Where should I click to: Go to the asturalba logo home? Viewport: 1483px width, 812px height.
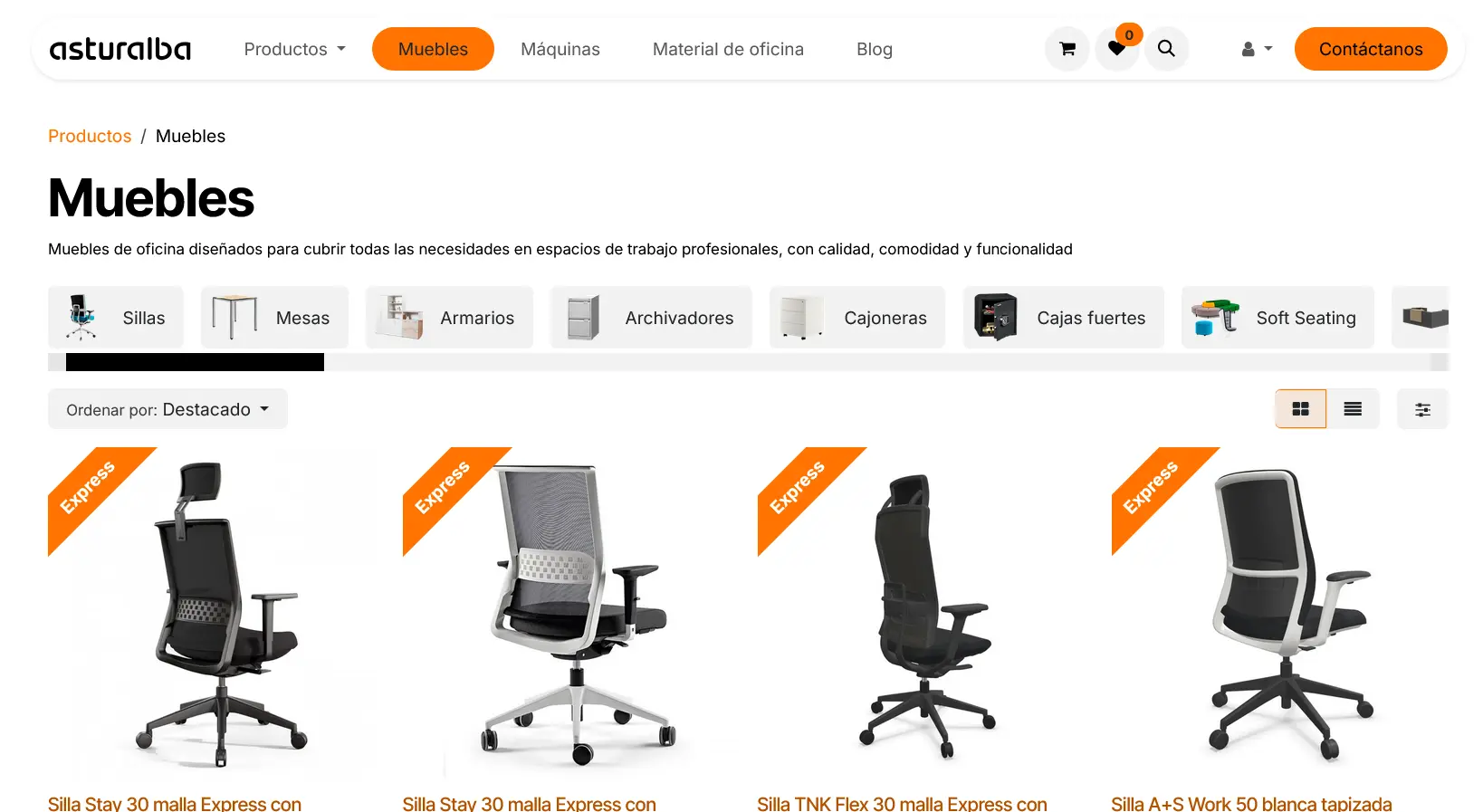[120, 49]
